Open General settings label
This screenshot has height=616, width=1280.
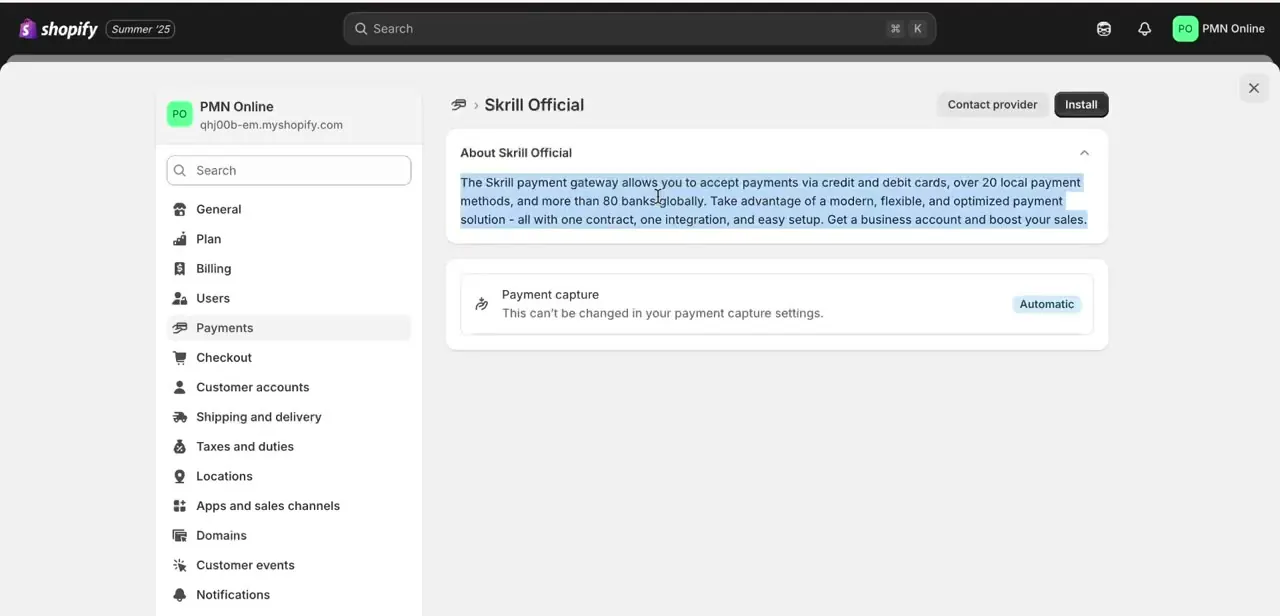(x=219, y=209)
